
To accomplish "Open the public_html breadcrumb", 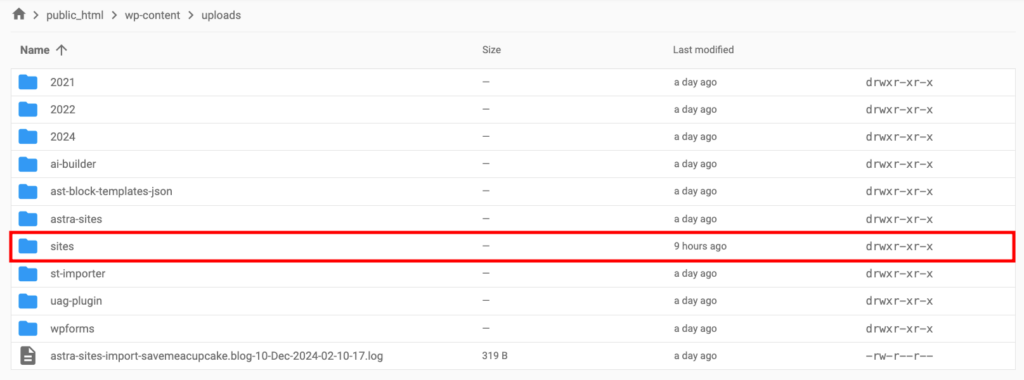I will click(x=74, y=15).
